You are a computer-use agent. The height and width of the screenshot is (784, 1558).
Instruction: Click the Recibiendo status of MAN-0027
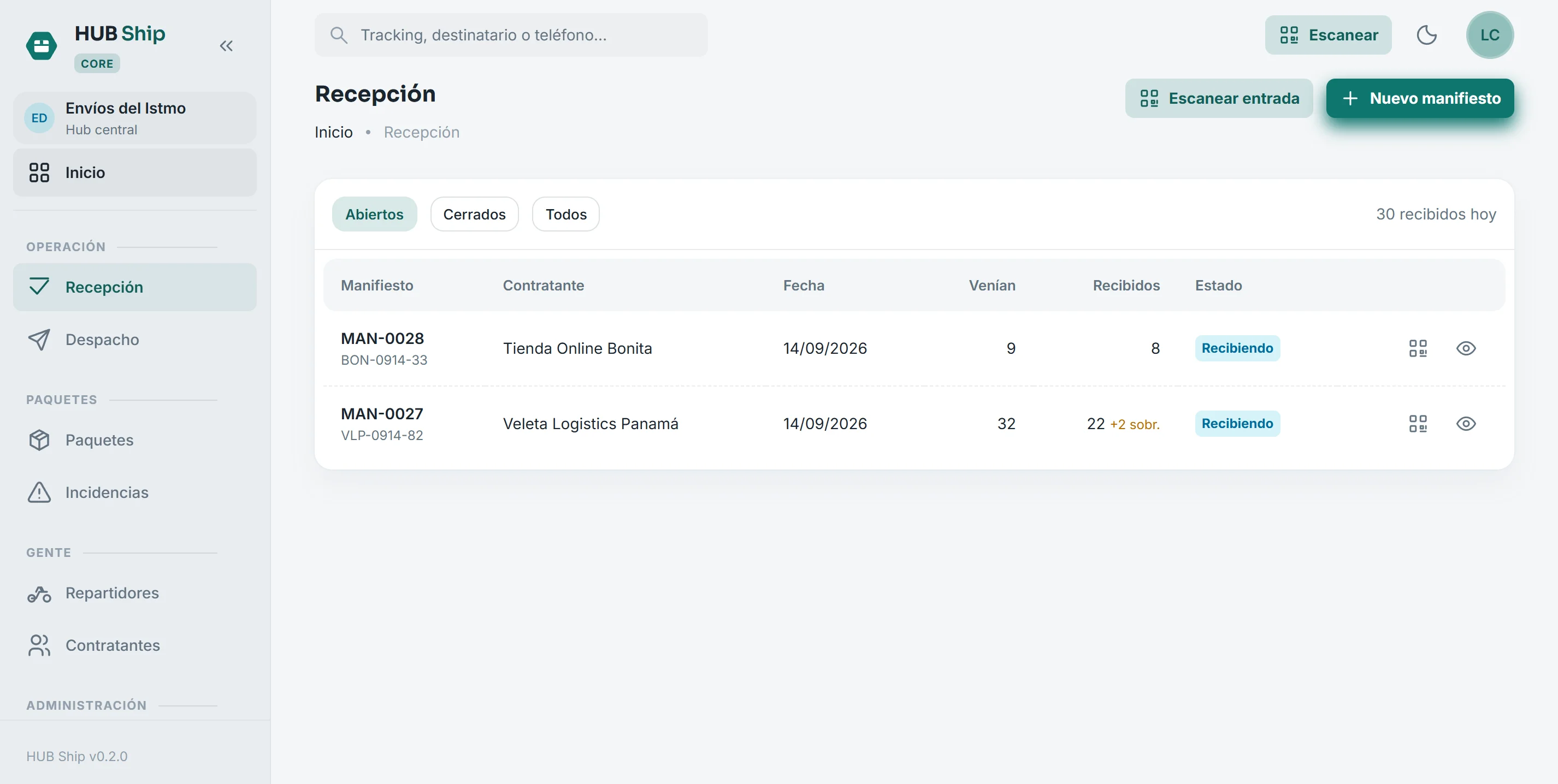(1237, 424)
